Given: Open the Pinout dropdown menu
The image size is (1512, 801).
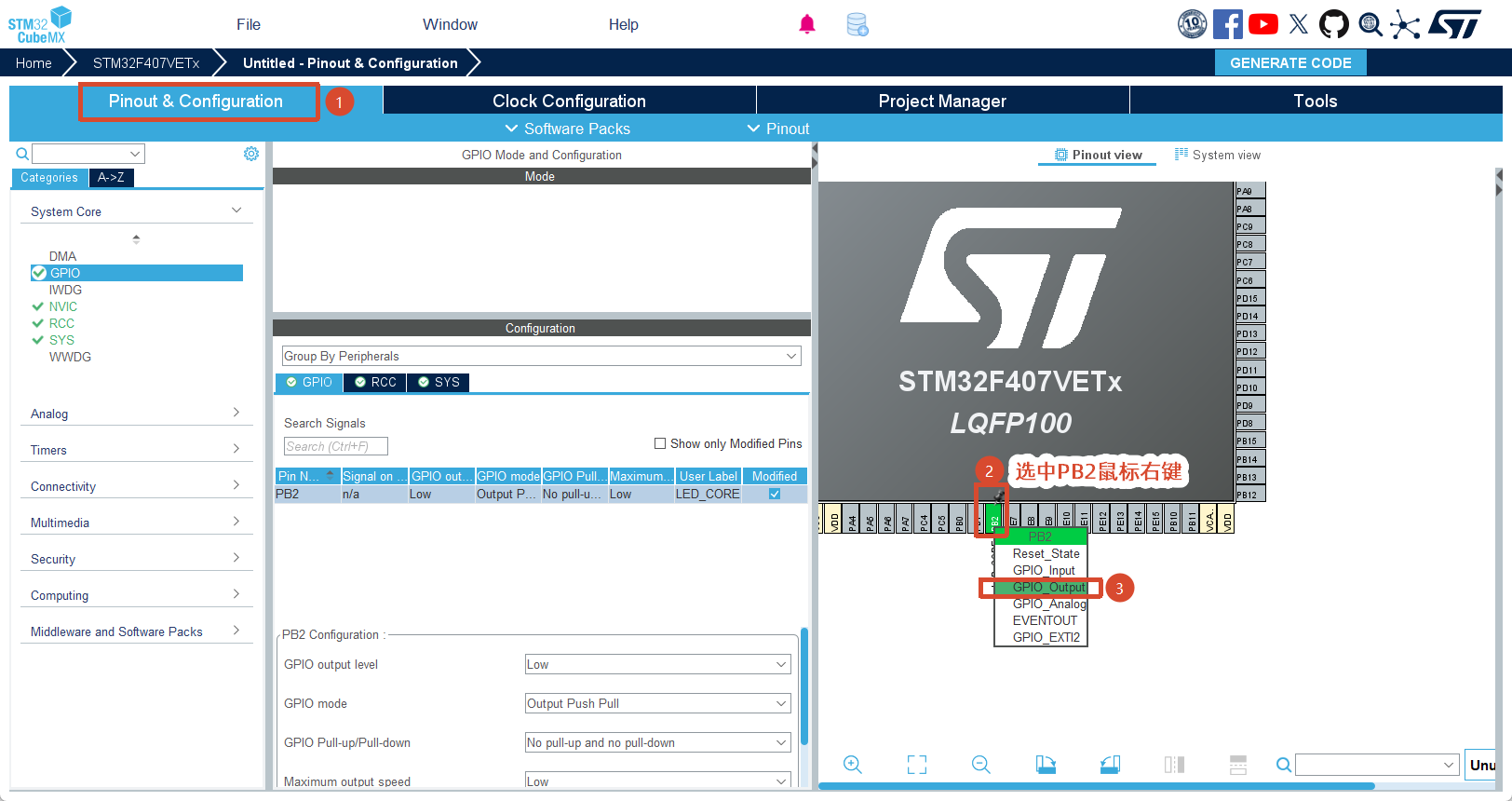Looking at the screenshot, I should tap(778, 129).
